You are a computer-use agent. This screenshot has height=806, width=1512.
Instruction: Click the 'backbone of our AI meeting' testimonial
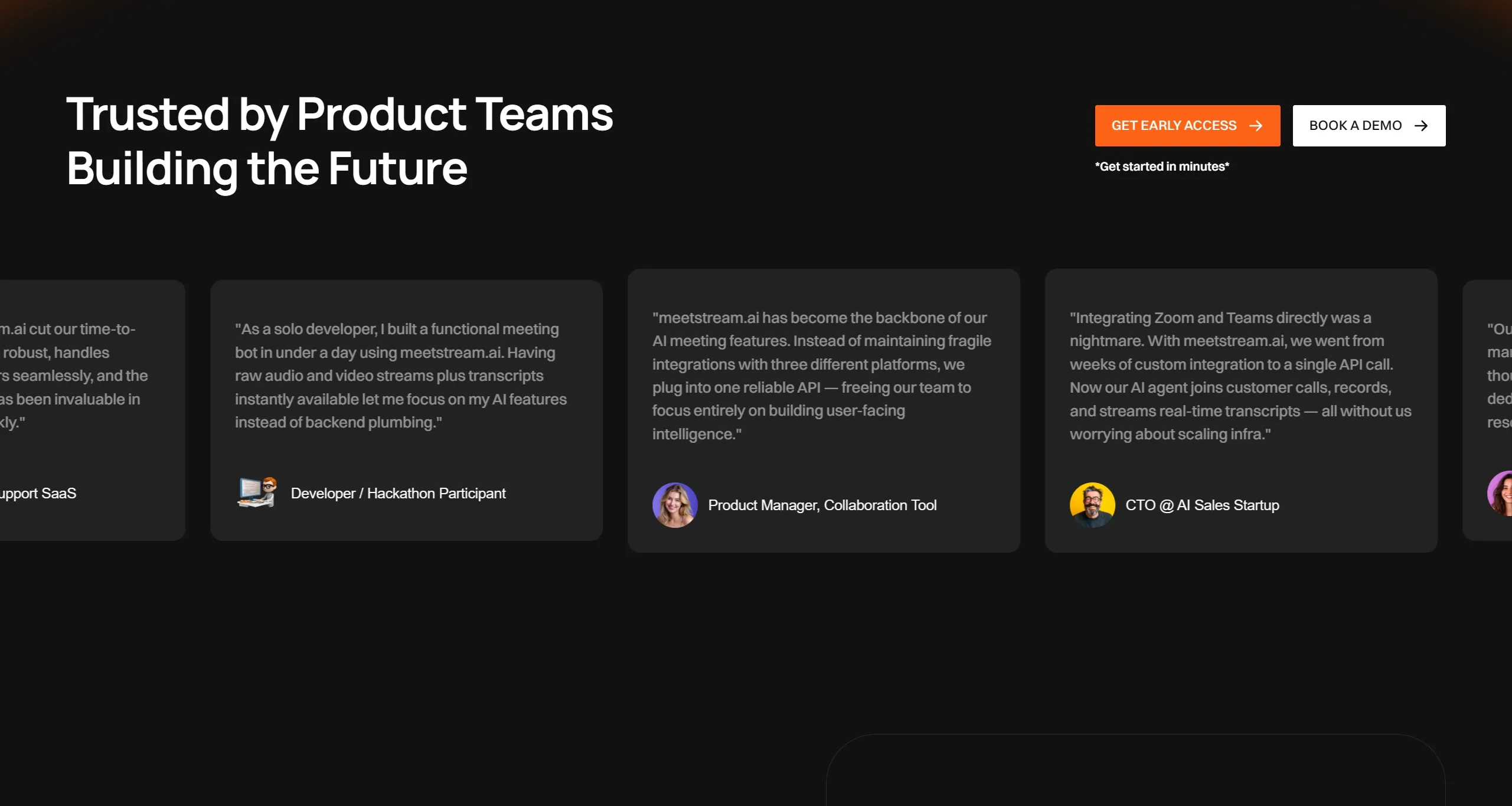(x=821, y=376)
